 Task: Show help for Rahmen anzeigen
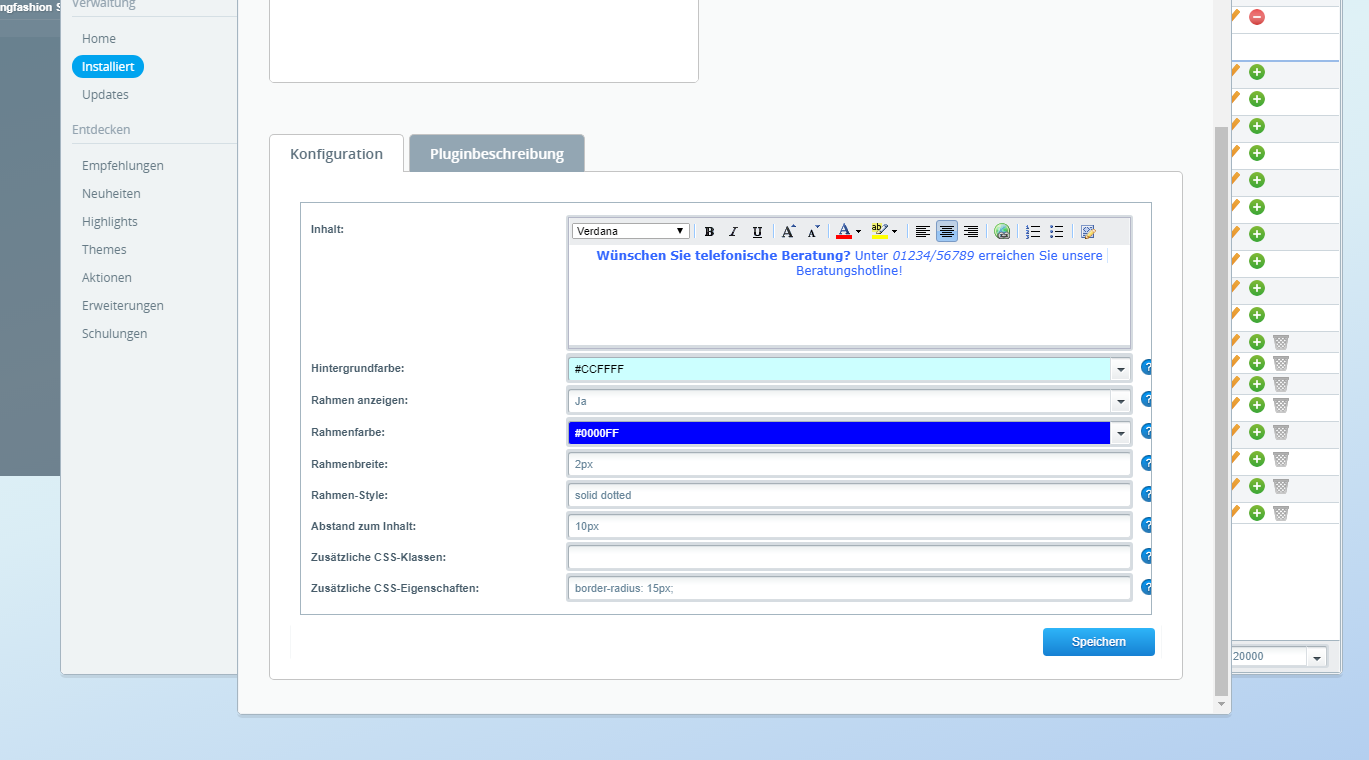1147,399
